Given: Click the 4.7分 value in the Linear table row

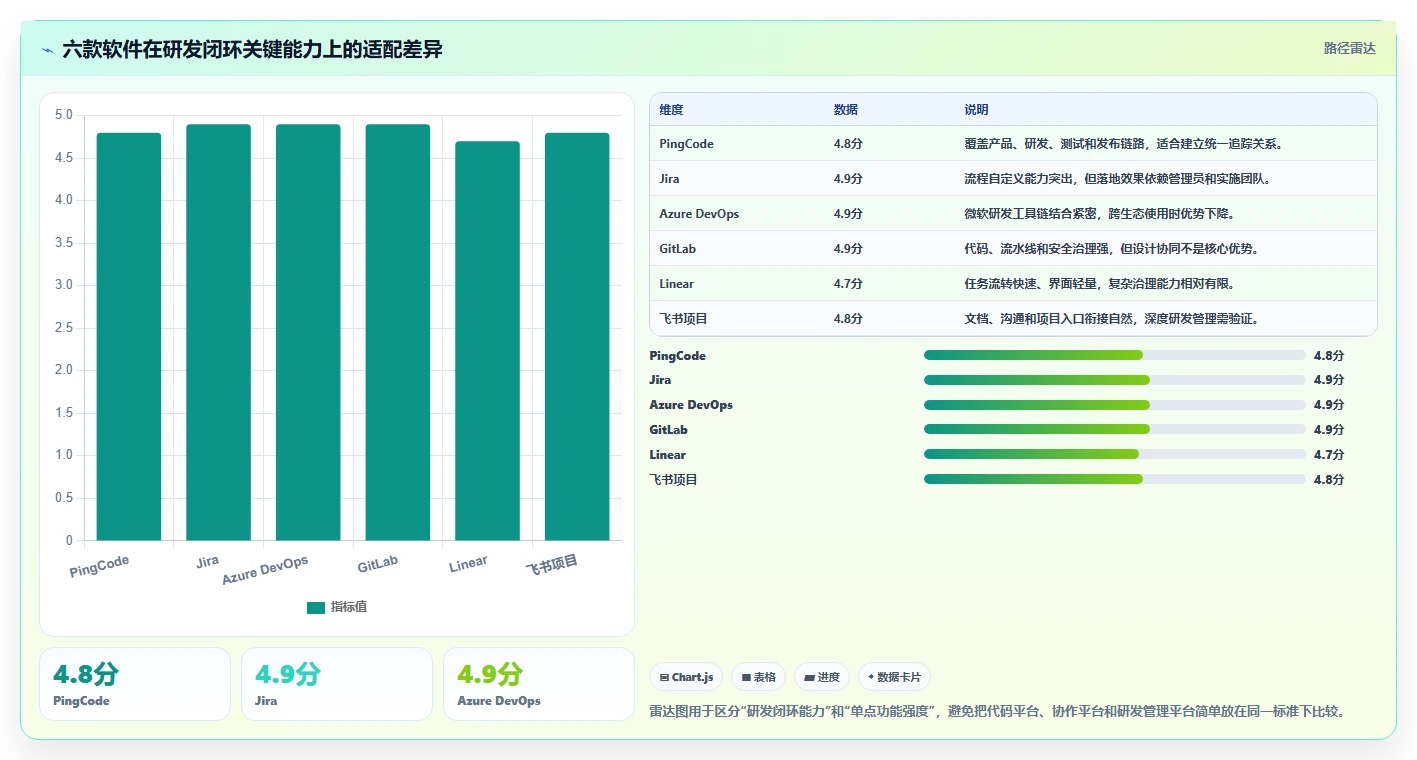Looking at the screenshot, I should (x=848, y=284).
